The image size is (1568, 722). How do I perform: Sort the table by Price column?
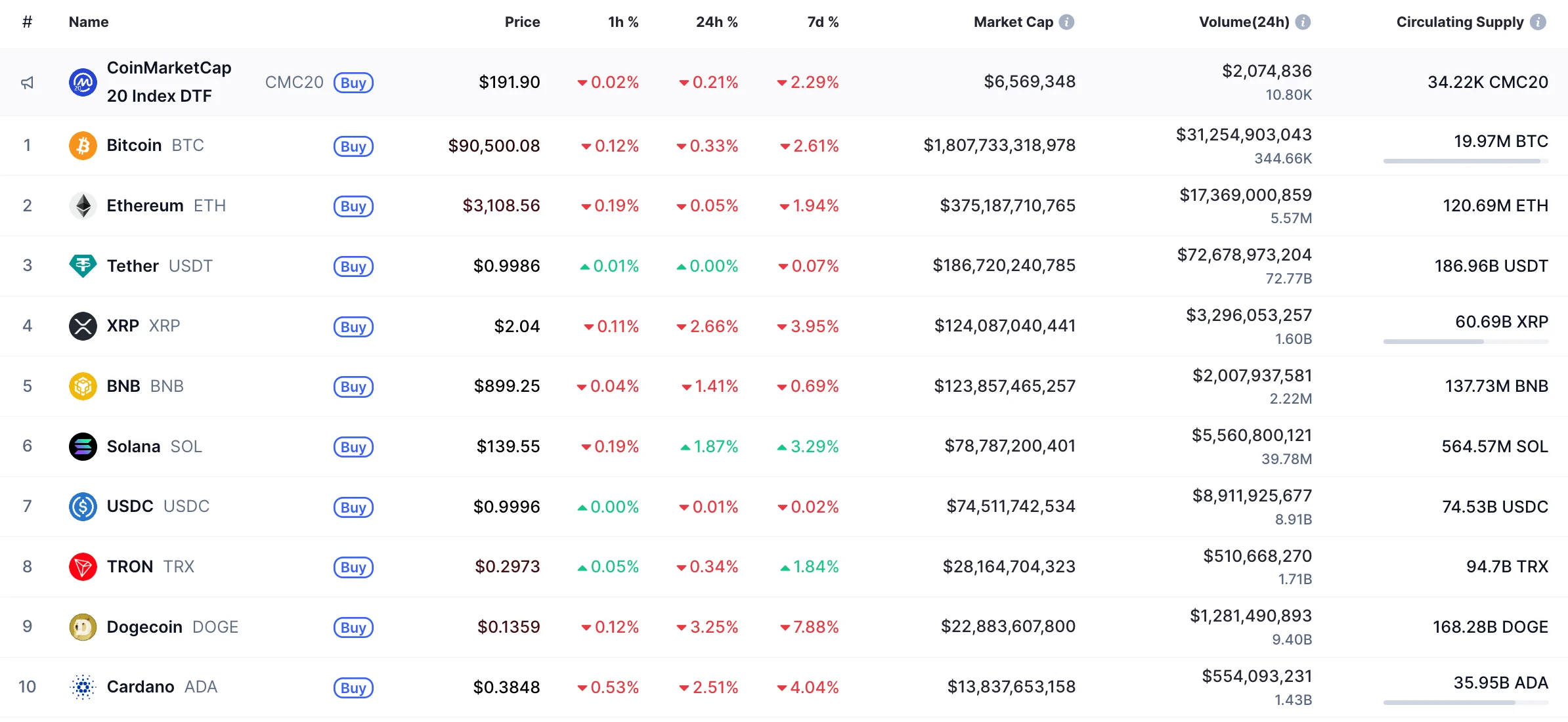pyautogui.click(x=522, y=22)
